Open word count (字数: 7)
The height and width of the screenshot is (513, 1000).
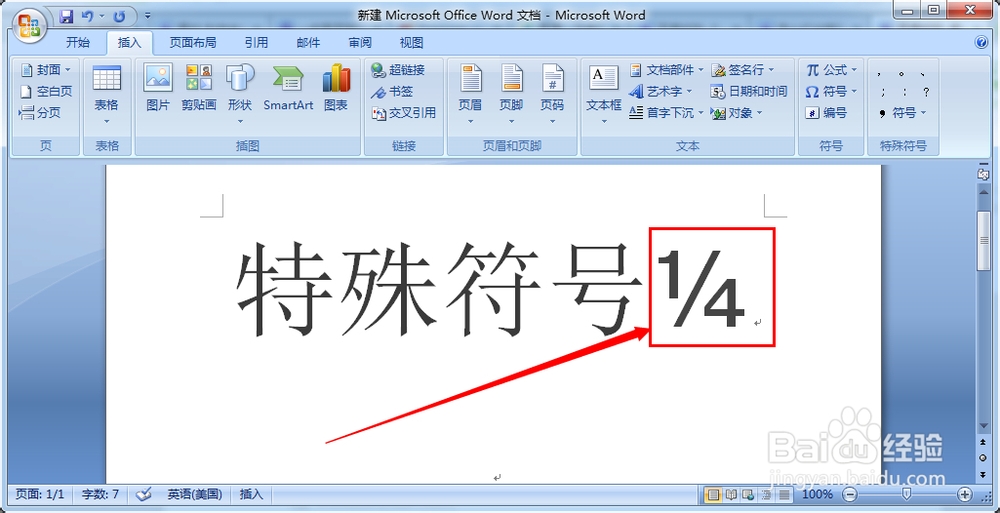point(101,494)
